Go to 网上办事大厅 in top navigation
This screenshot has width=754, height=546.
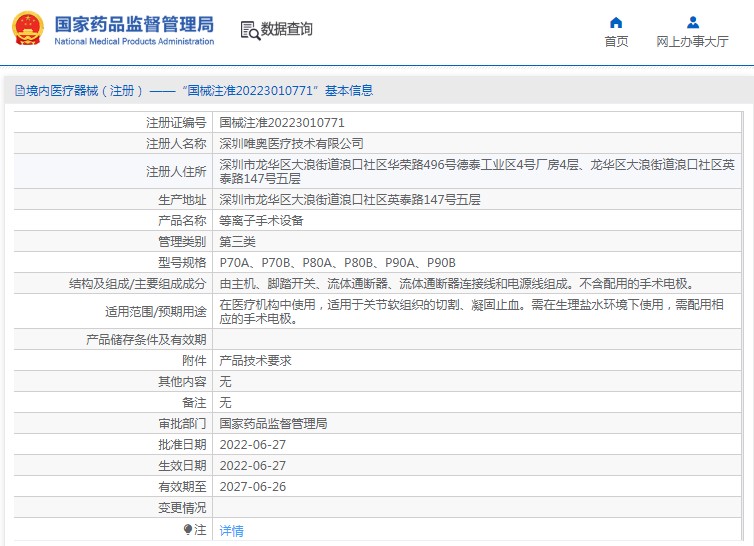692,41
